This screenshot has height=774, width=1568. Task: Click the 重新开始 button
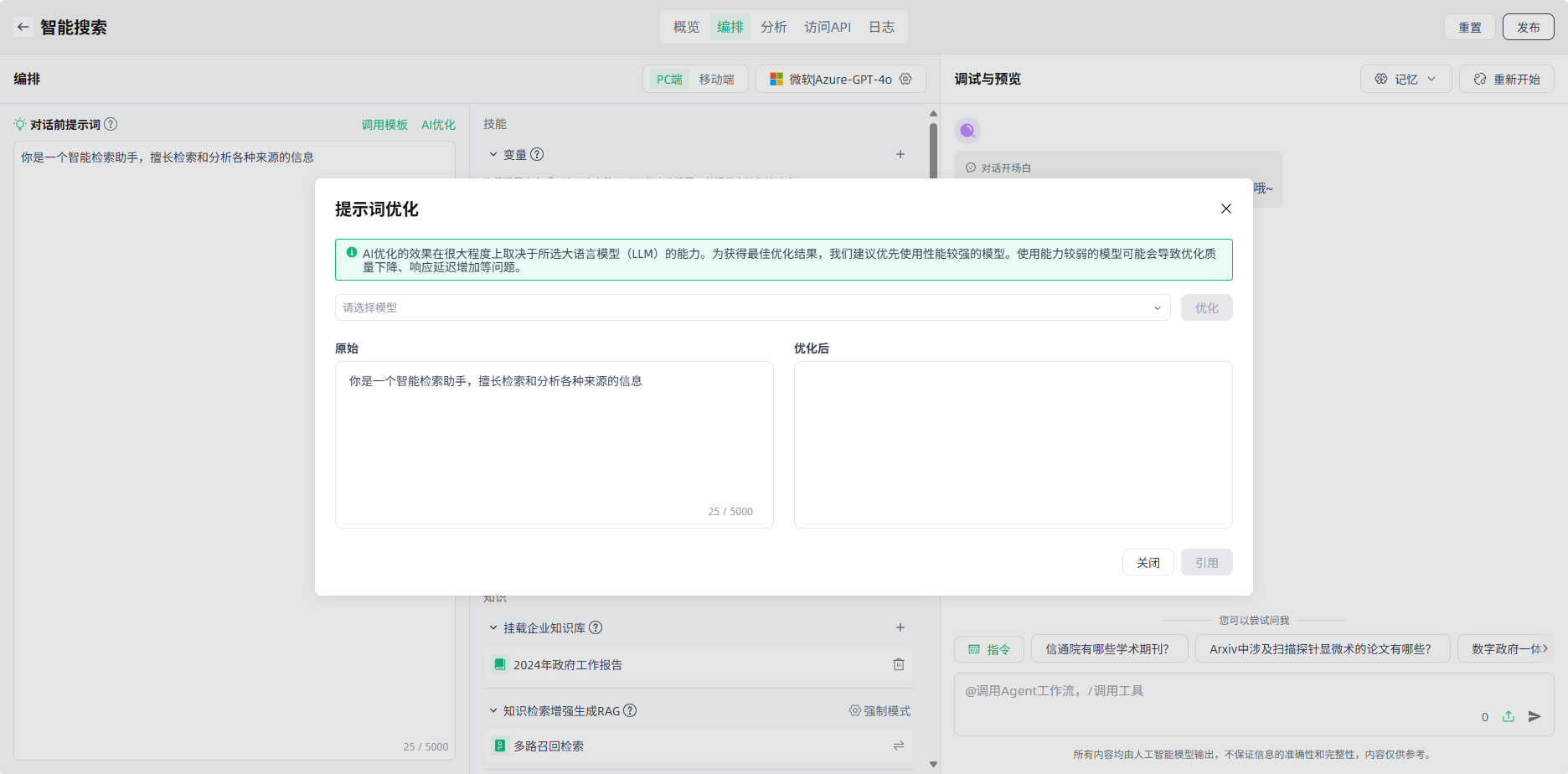(1507, 79)
